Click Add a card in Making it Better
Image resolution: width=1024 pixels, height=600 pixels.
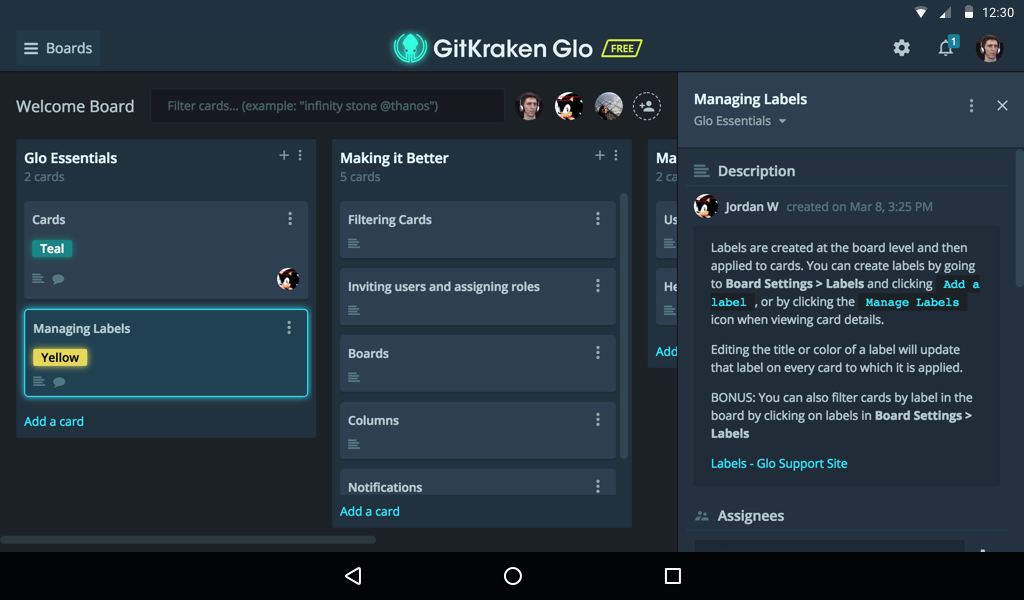370,512
